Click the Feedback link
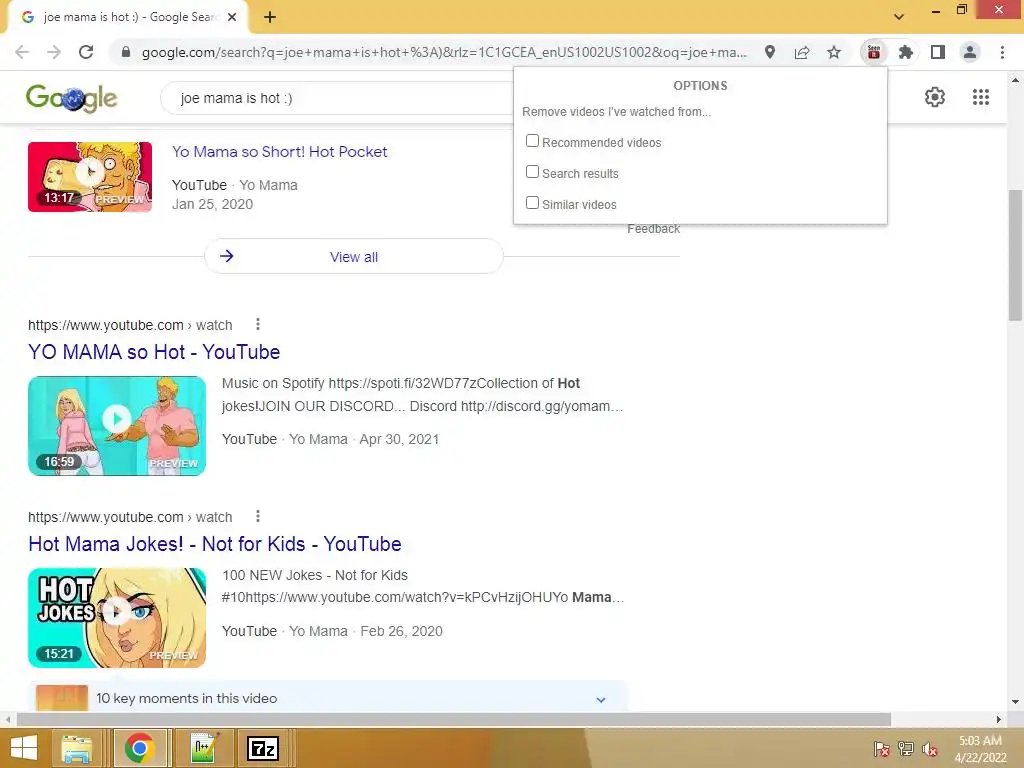 [653, 229]
